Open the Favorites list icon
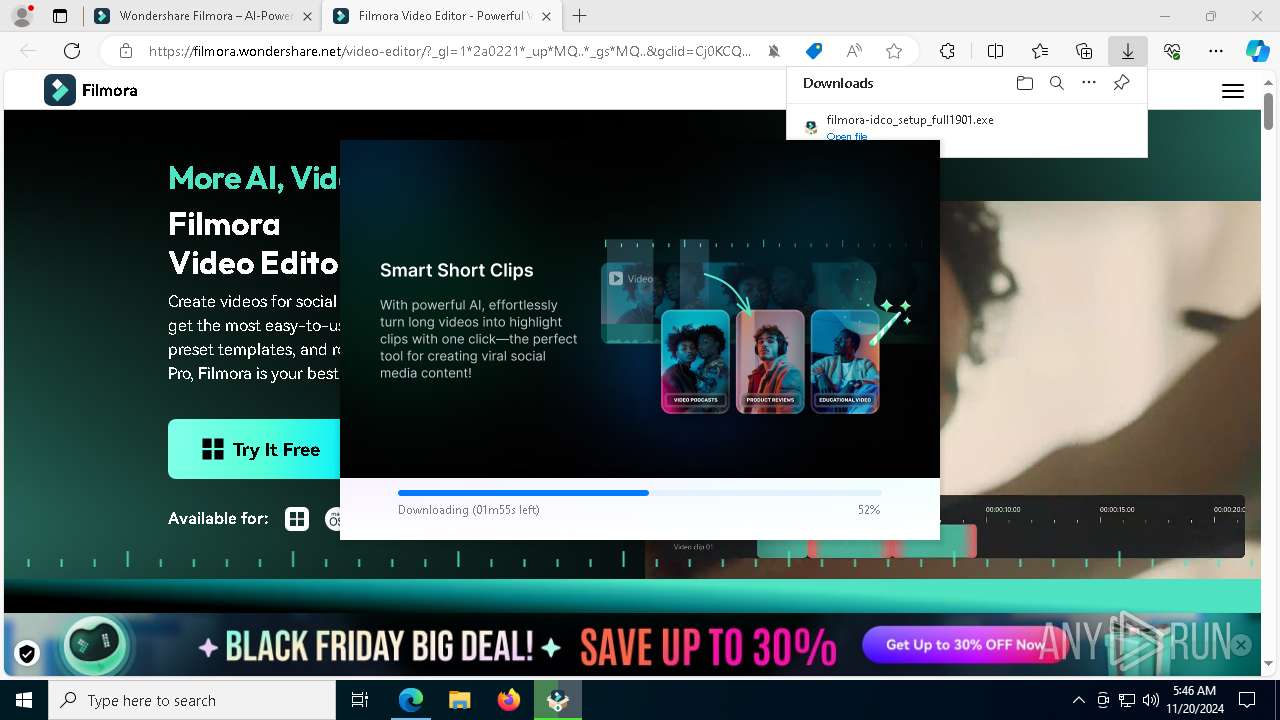This screenshot has height=720, width=1280. click(x=1040, y=51)
